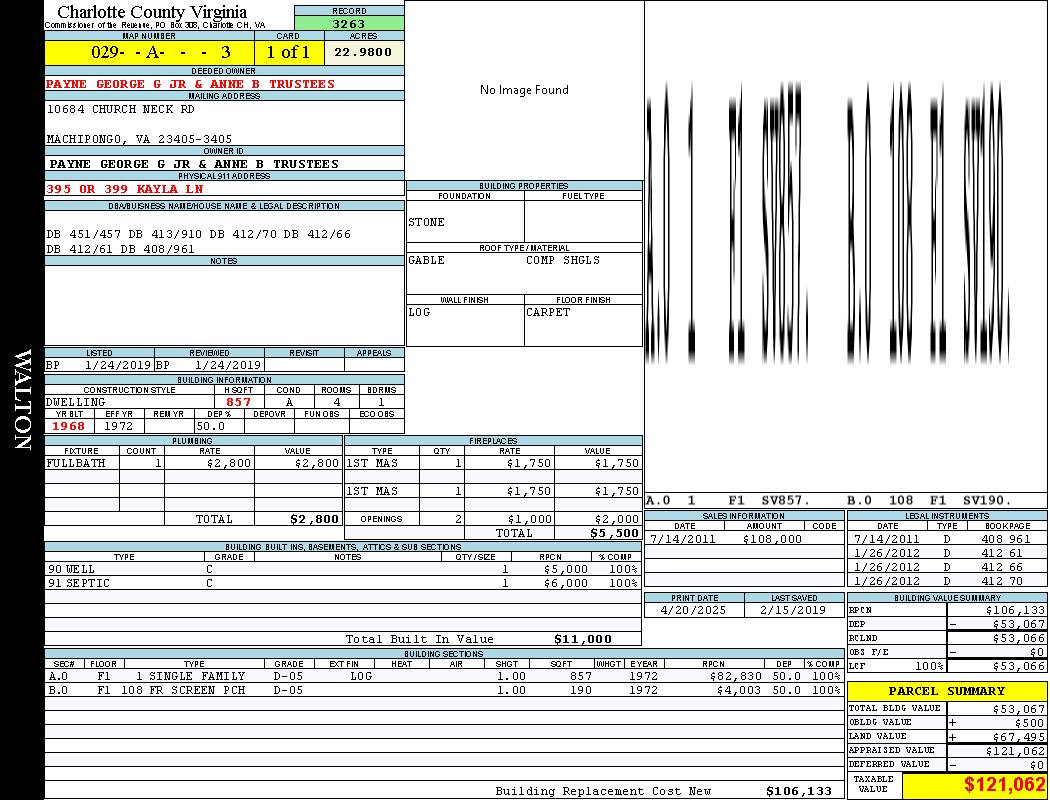Select TOTAL BLDG VALUE $53,067
Image resolution: width=1050 pixels, height=800 pixels.
1019,709
